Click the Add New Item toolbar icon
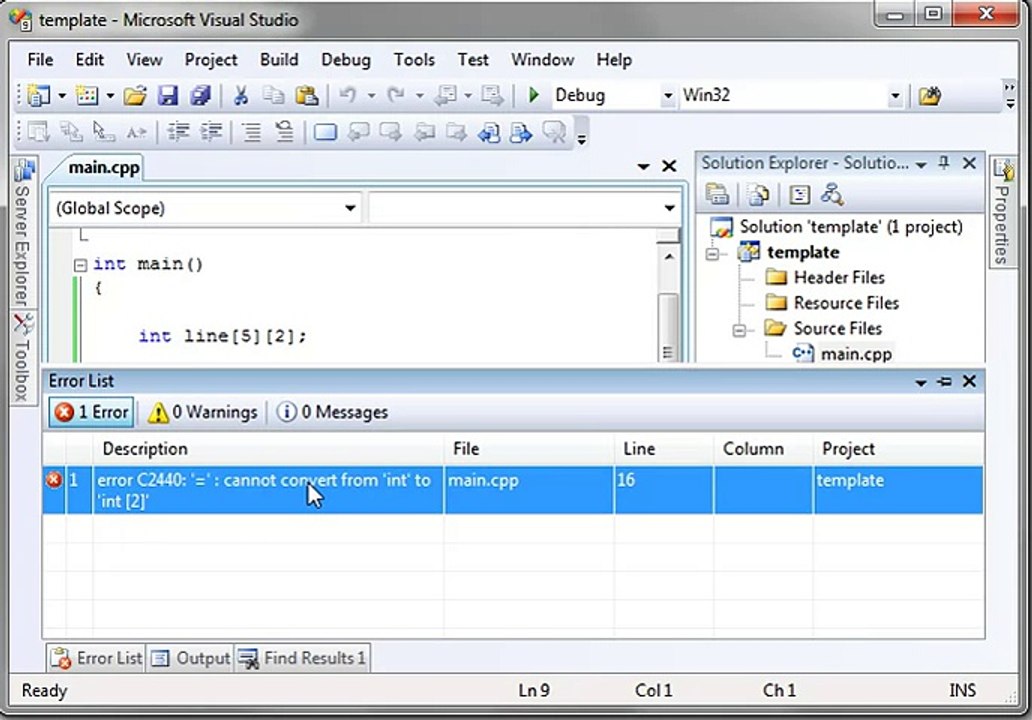The height and width of the screenshot is (720, 1032). 87,96
